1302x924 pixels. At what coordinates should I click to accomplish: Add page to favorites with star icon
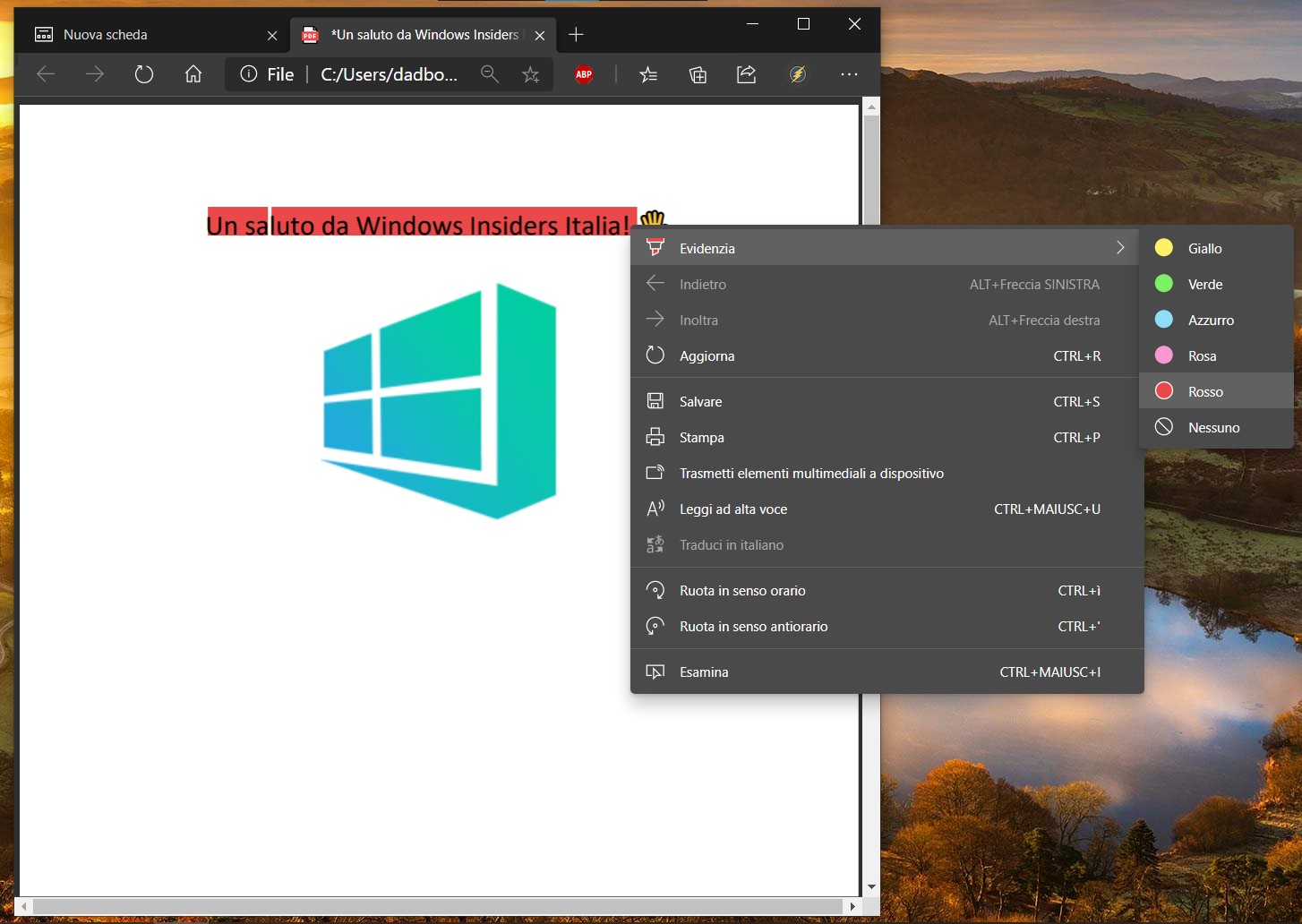pos(531,74)
